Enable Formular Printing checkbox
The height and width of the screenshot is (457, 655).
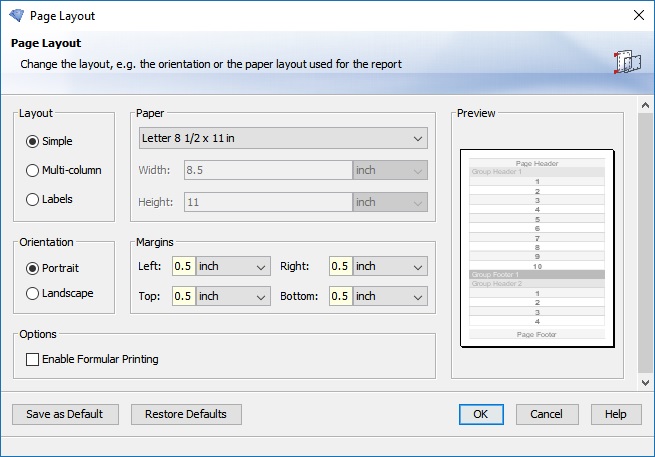(x=33, y=359)
